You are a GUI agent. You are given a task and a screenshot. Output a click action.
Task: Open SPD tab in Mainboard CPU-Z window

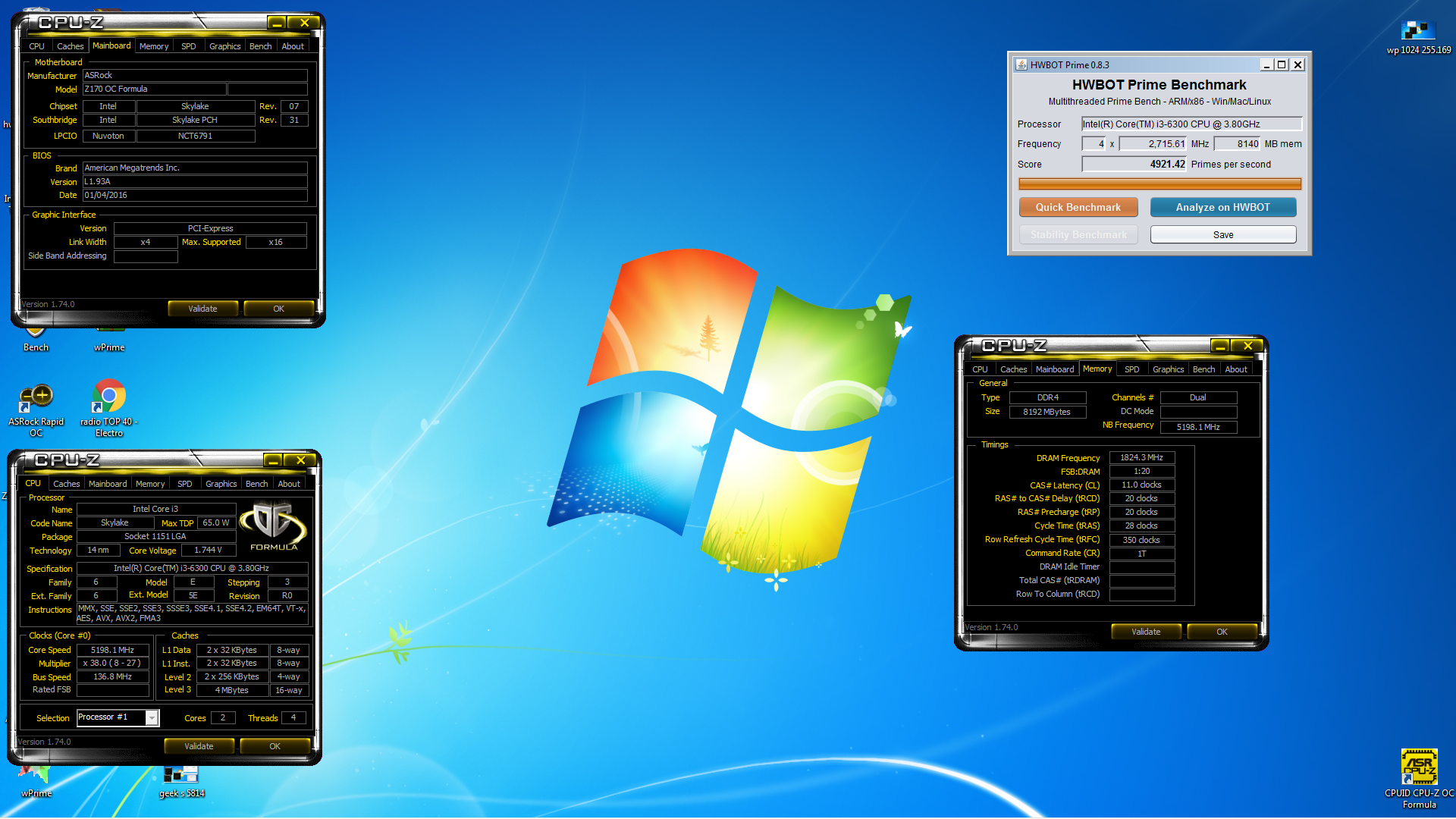(x=189, y=46)
